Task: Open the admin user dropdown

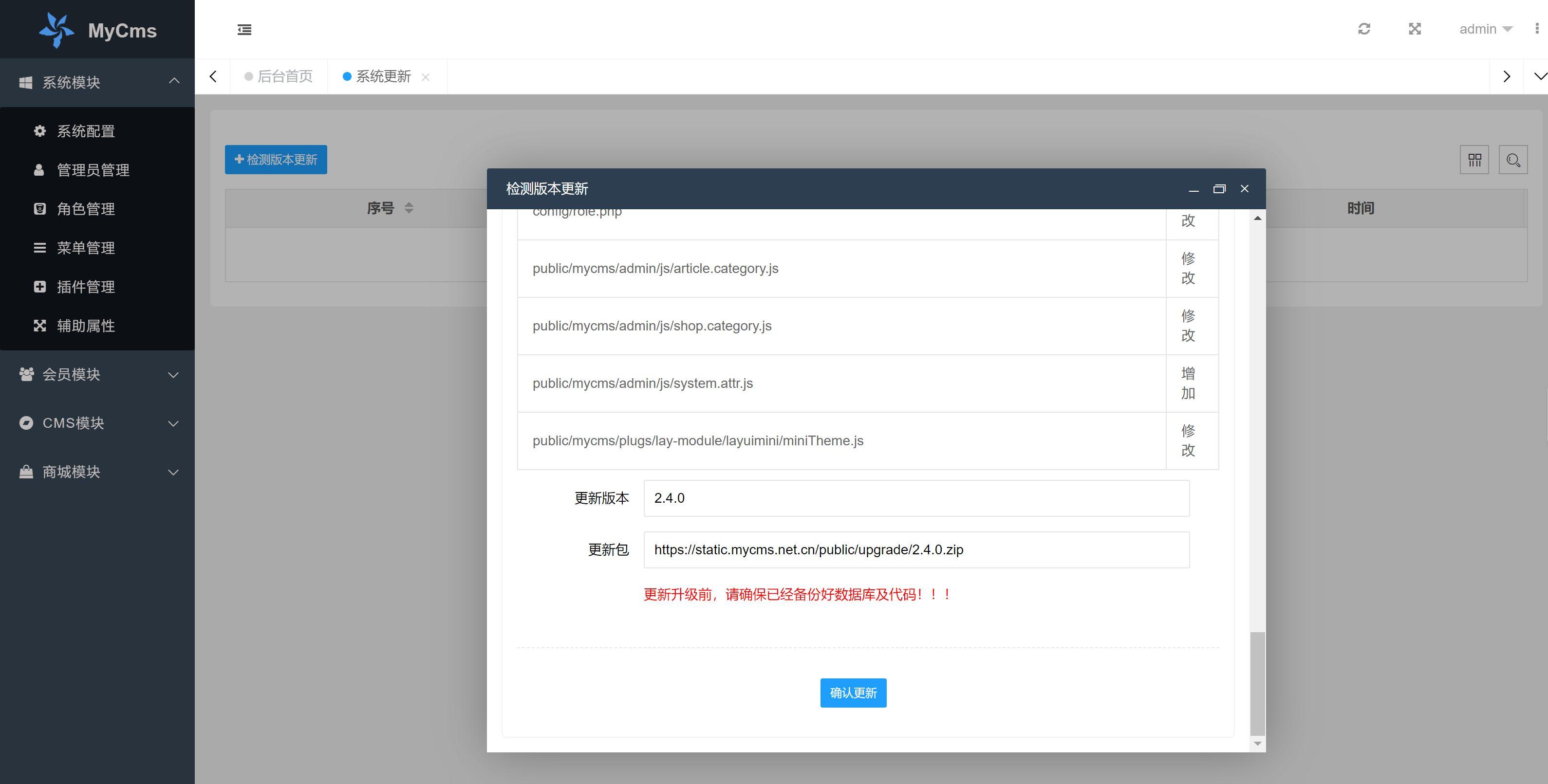Action: click(1486, 29)
